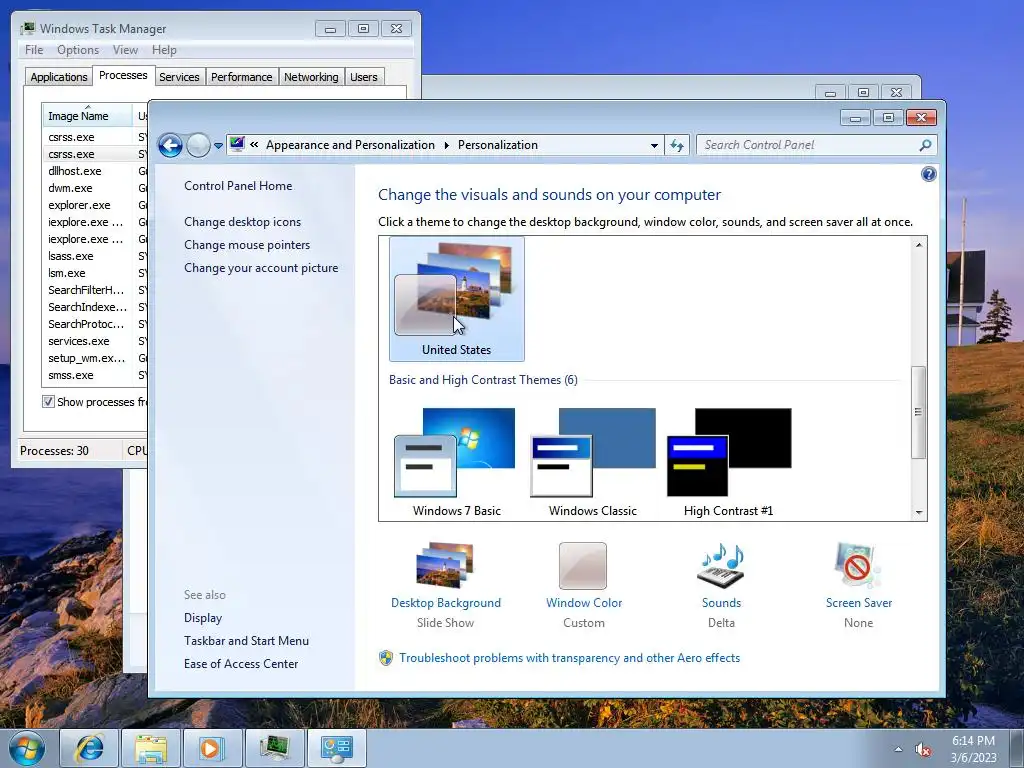Switch to Task Manager taskbar button
This screenshot has width=1024, height=768.
pyautogui.click(x=274, y=748)
